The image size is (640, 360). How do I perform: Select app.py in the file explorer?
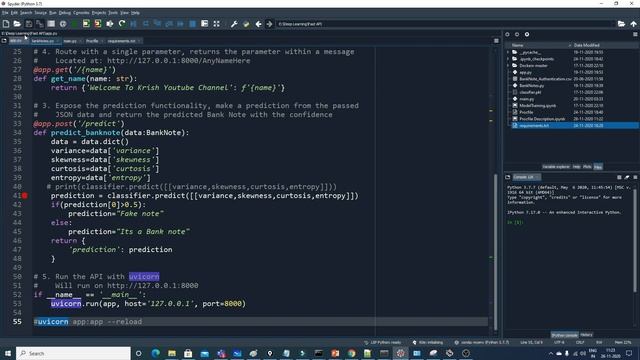[x=525, y=72]
